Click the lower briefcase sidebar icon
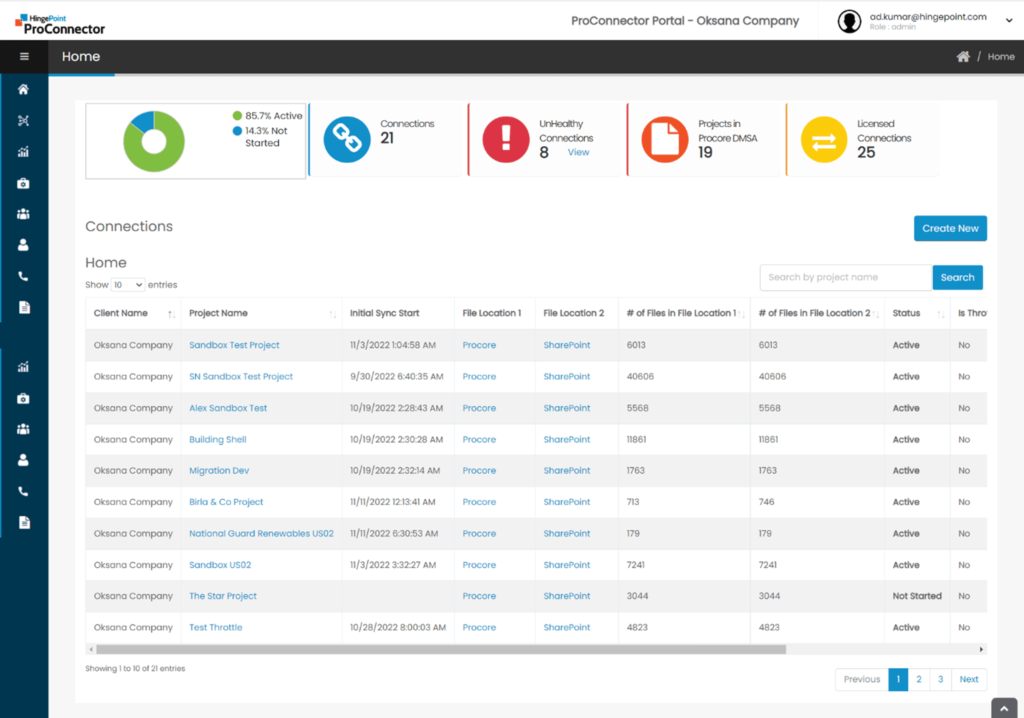 [24, 399]
